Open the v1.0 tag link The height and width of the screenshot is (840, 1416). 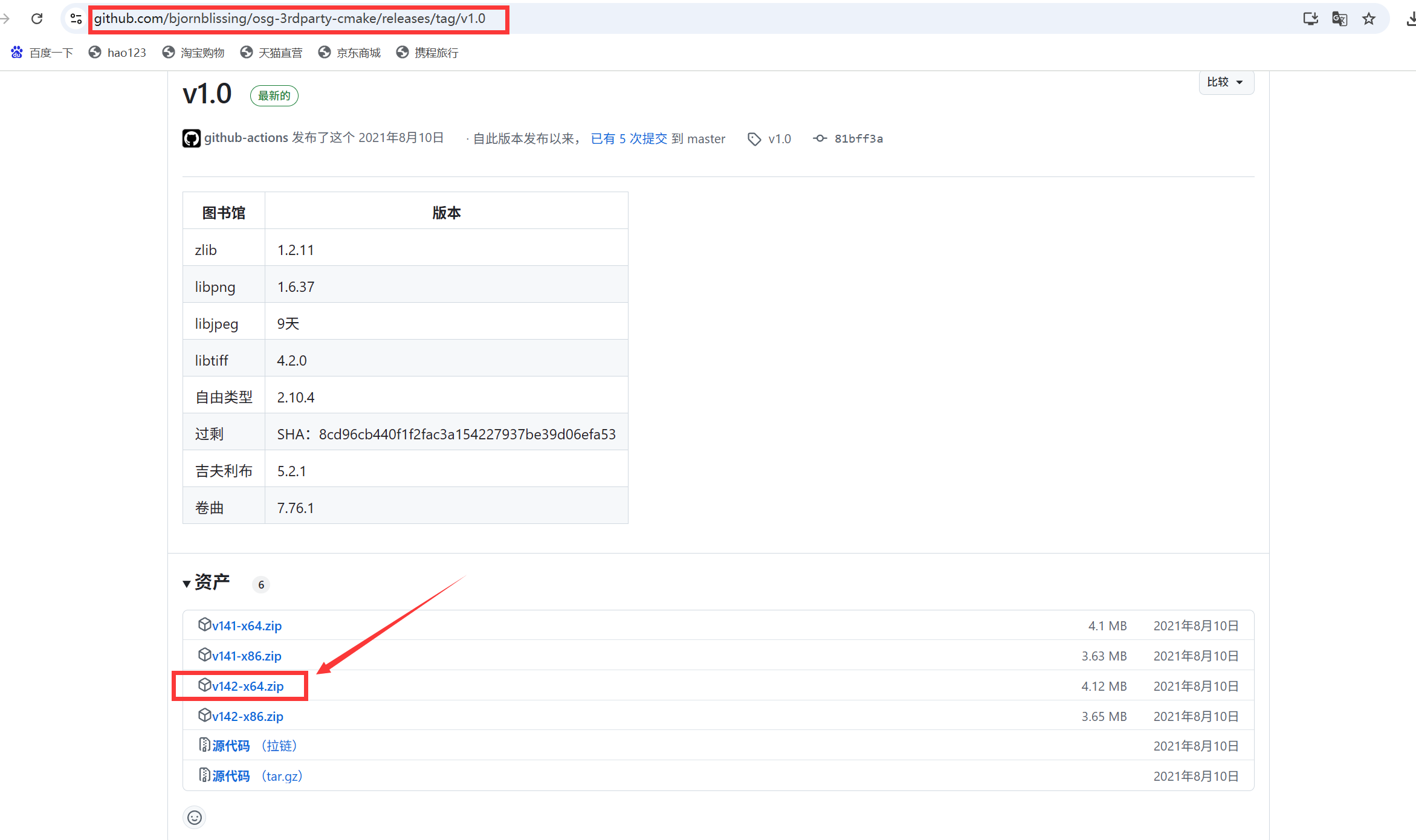click(x=780, y=139)
